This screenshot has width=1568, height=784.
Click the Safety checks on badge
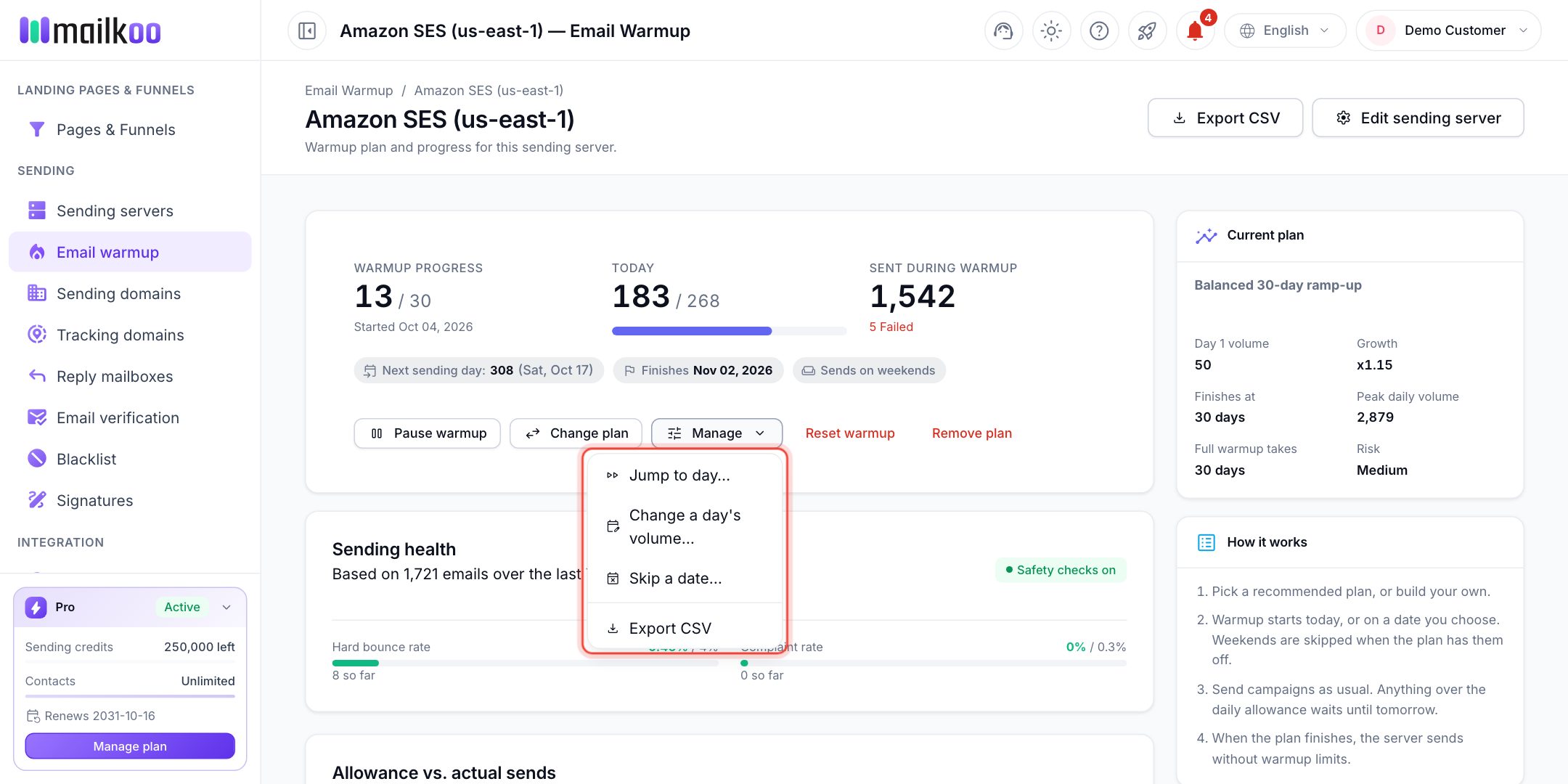(1061, 570)
